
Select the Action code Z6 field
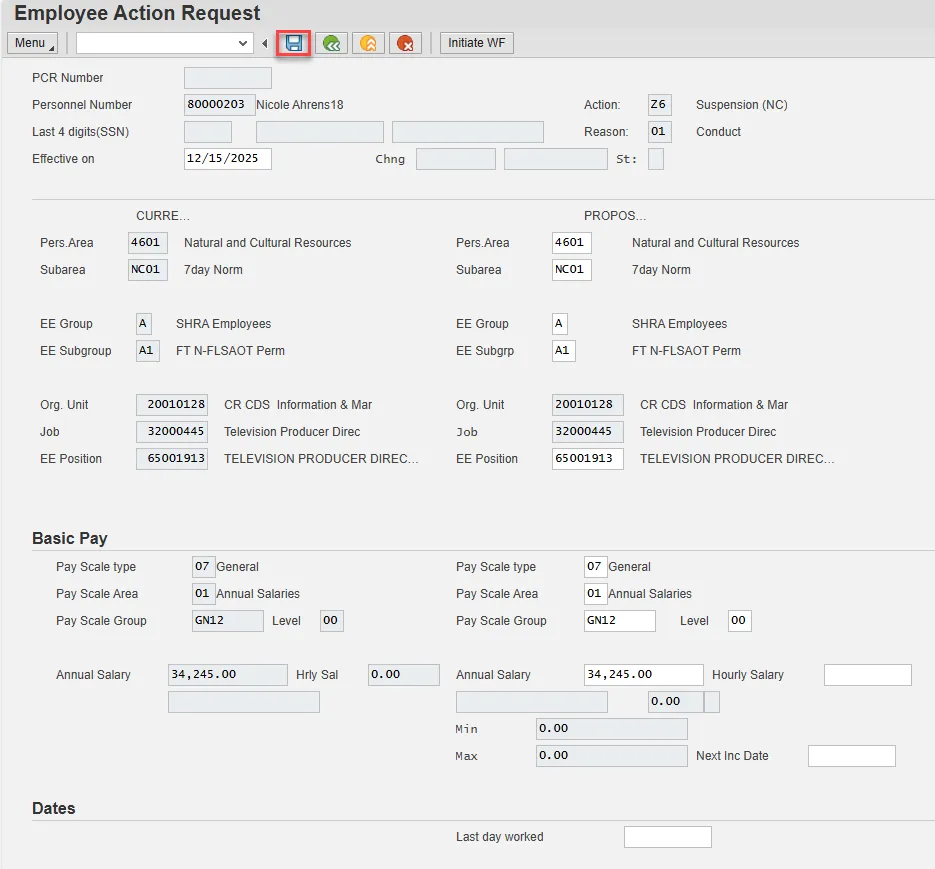(659, 105)
